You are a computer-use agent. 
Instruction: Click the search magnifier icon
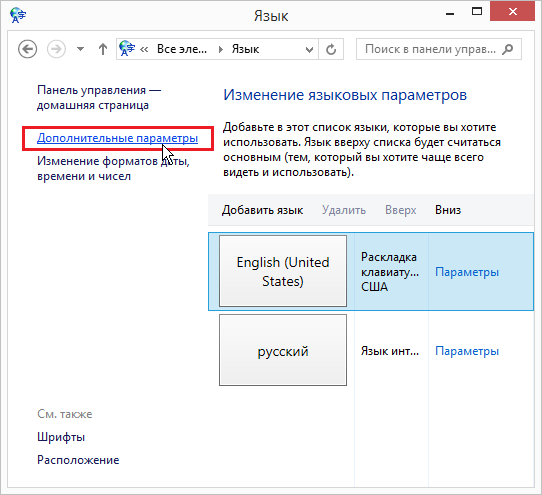508,49
